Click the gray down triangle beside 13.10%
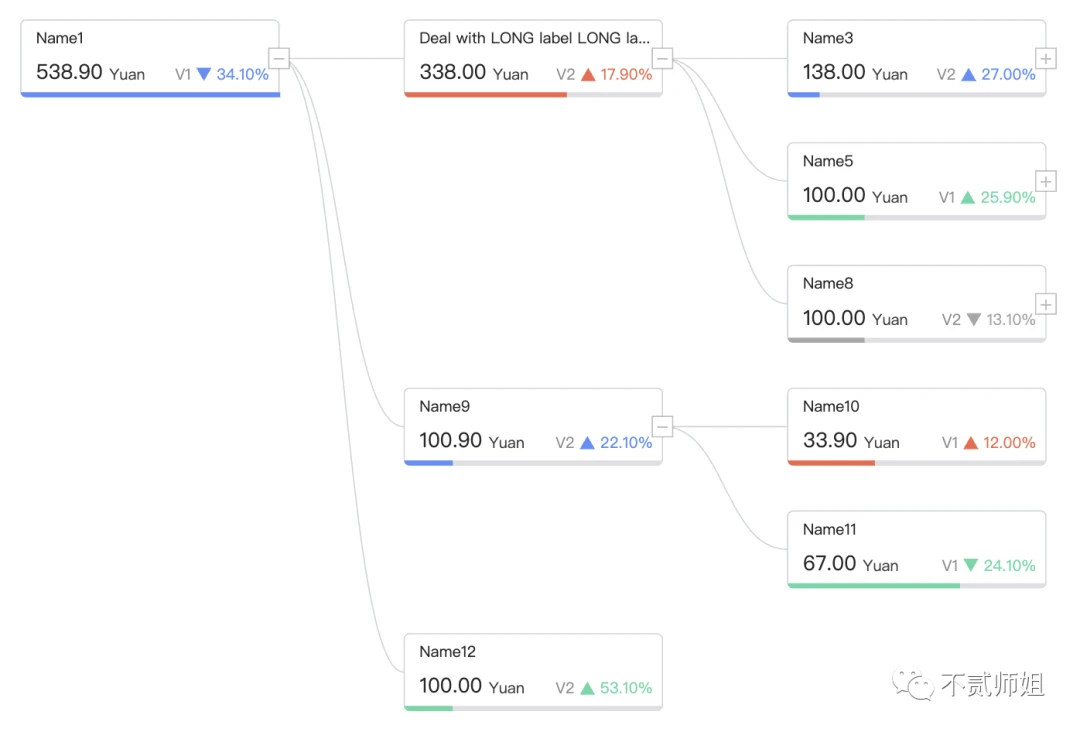This screenshot has height=732, width=1080. (973, 320)
